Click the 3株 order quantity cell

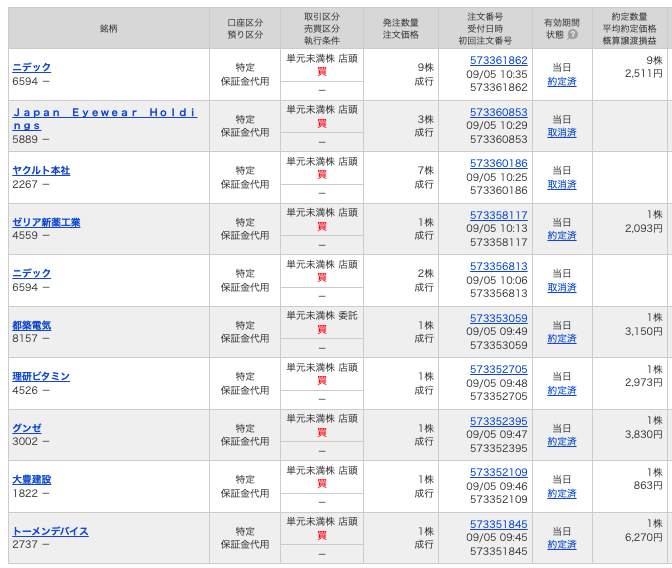pos(426,119)
